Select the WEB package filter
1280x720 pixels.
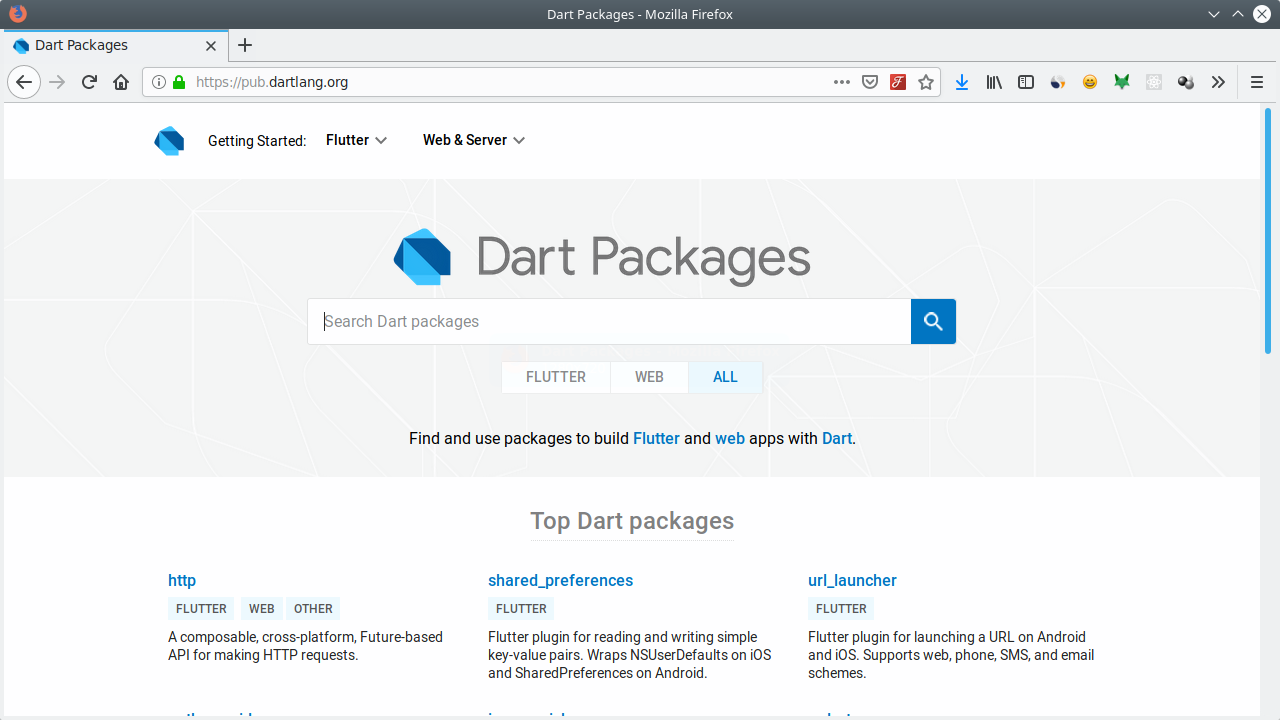click(649, 377)
